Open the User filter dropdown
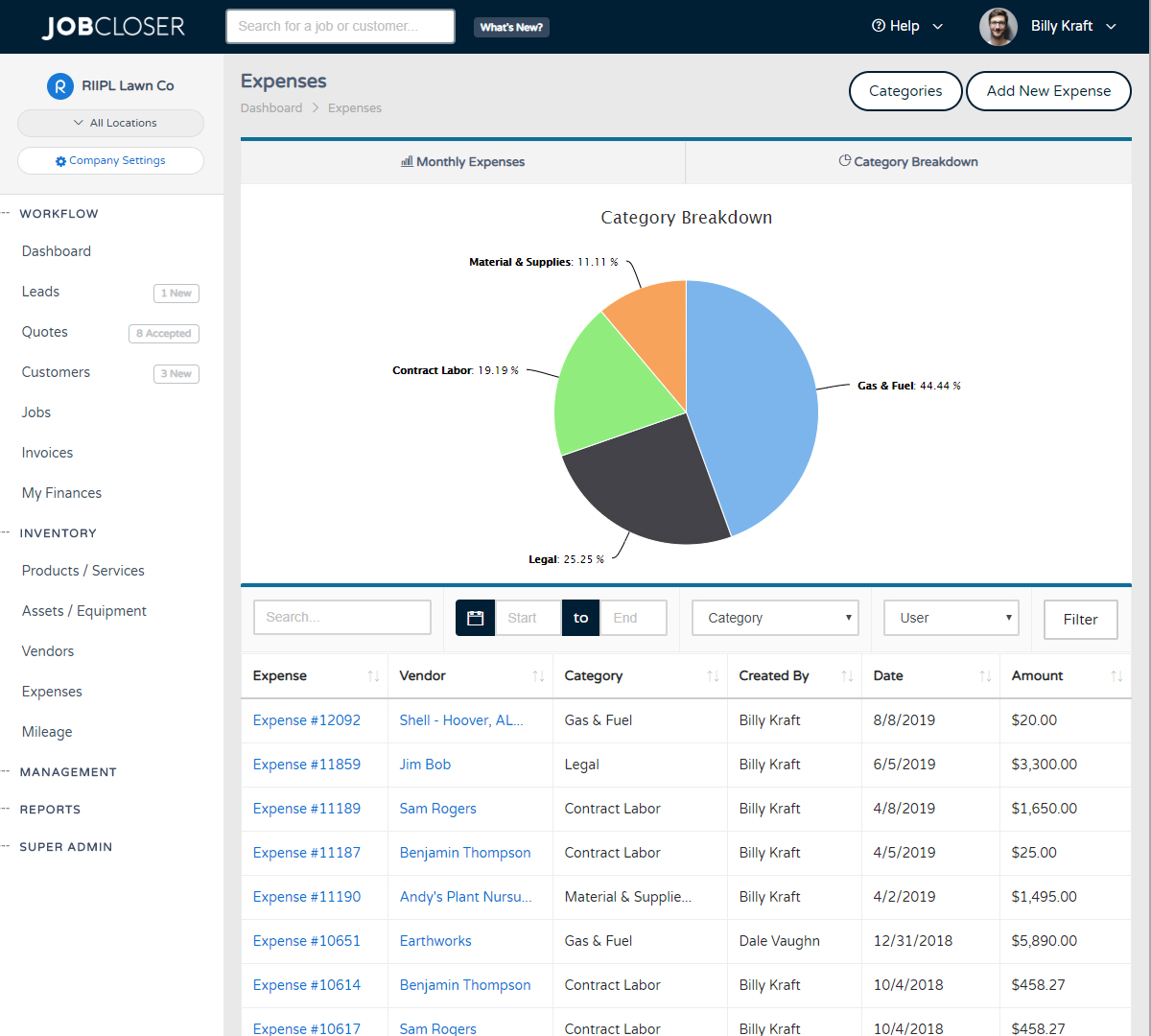1151x1036 pixels. click(951, 617)
